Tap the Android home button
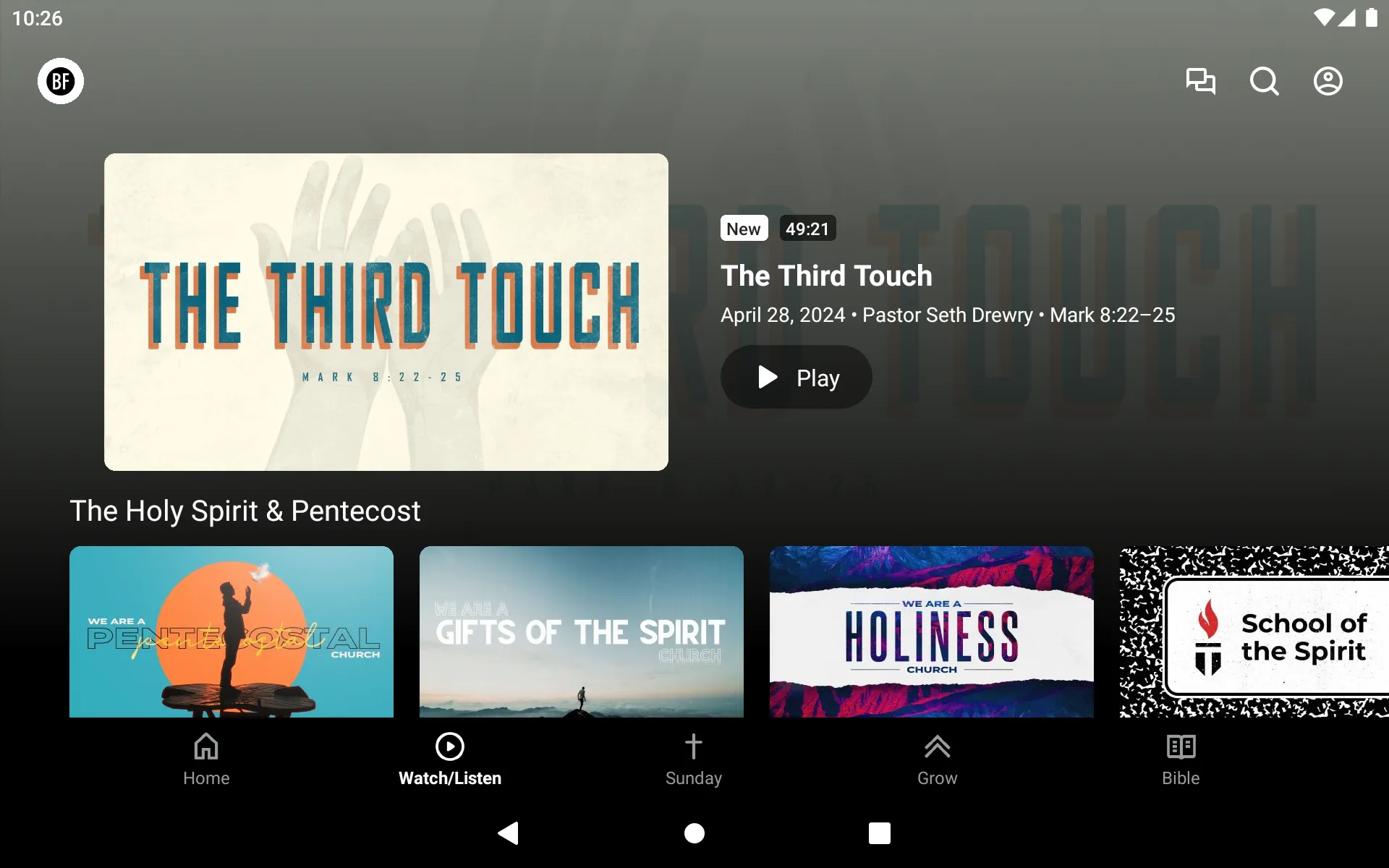 pos(694,831)
